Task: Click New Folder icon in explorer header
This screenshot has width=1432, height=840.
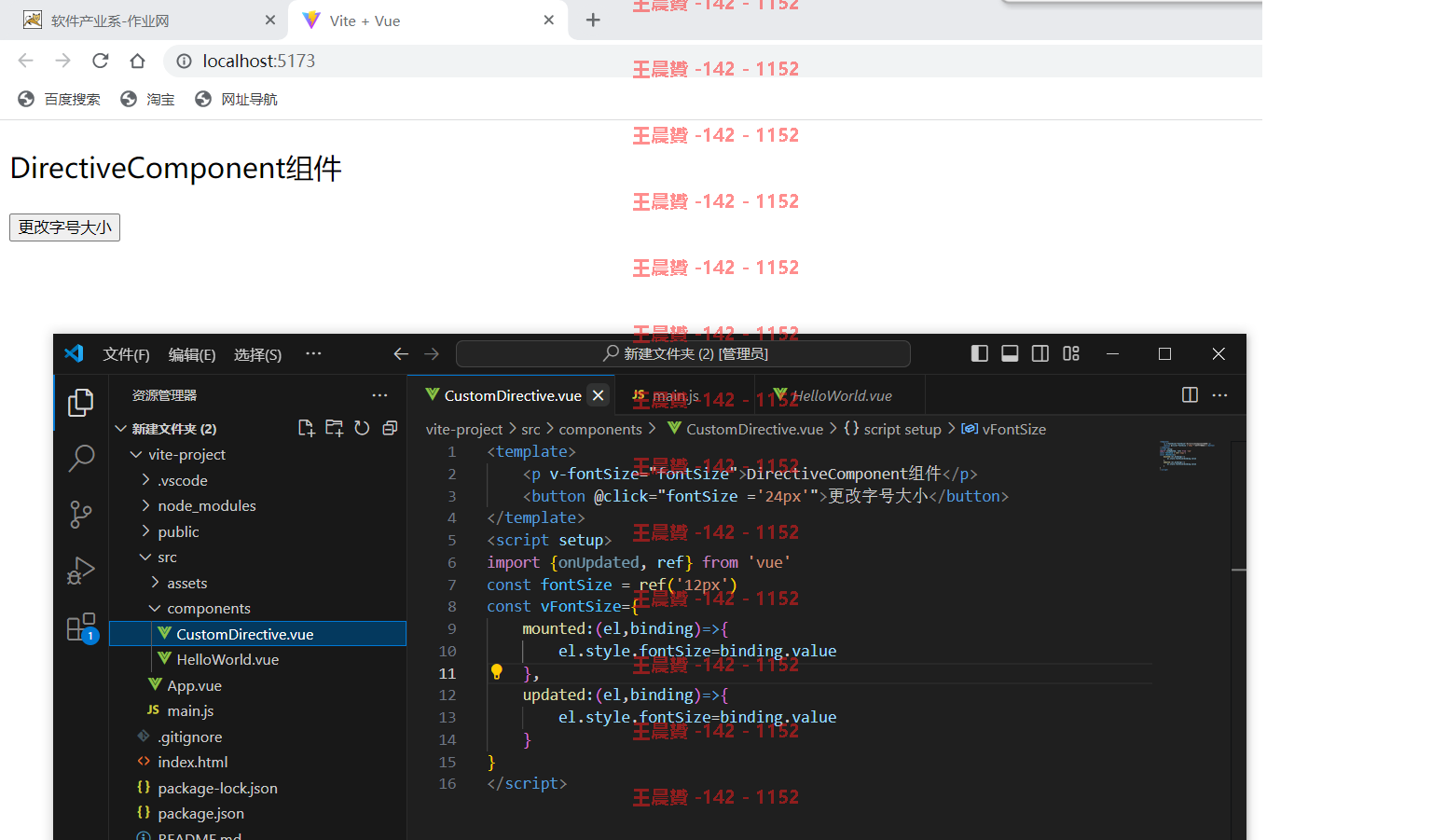Action: click(334, 428)
